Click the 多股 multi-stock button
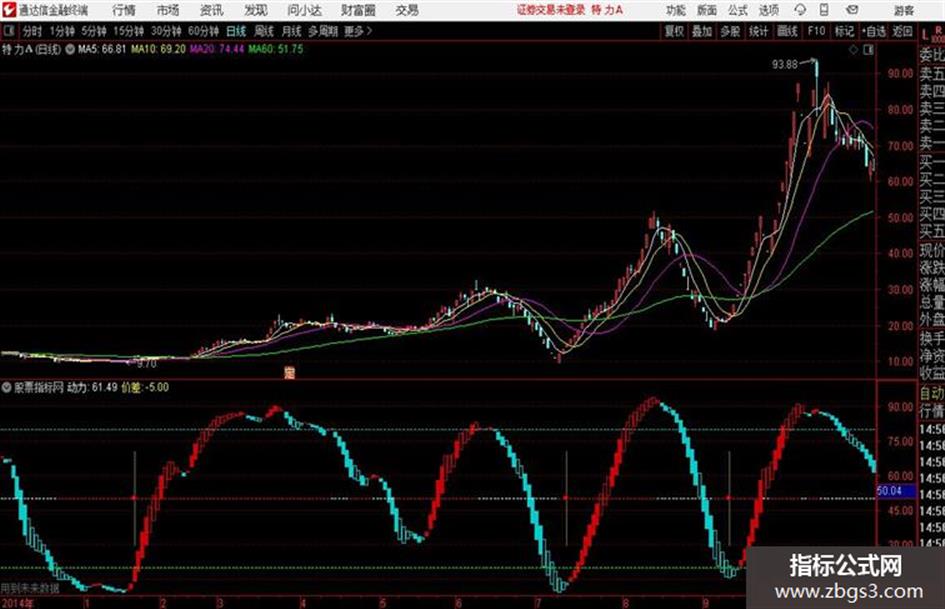Viewport: 945px width, 609px height. 730,31
